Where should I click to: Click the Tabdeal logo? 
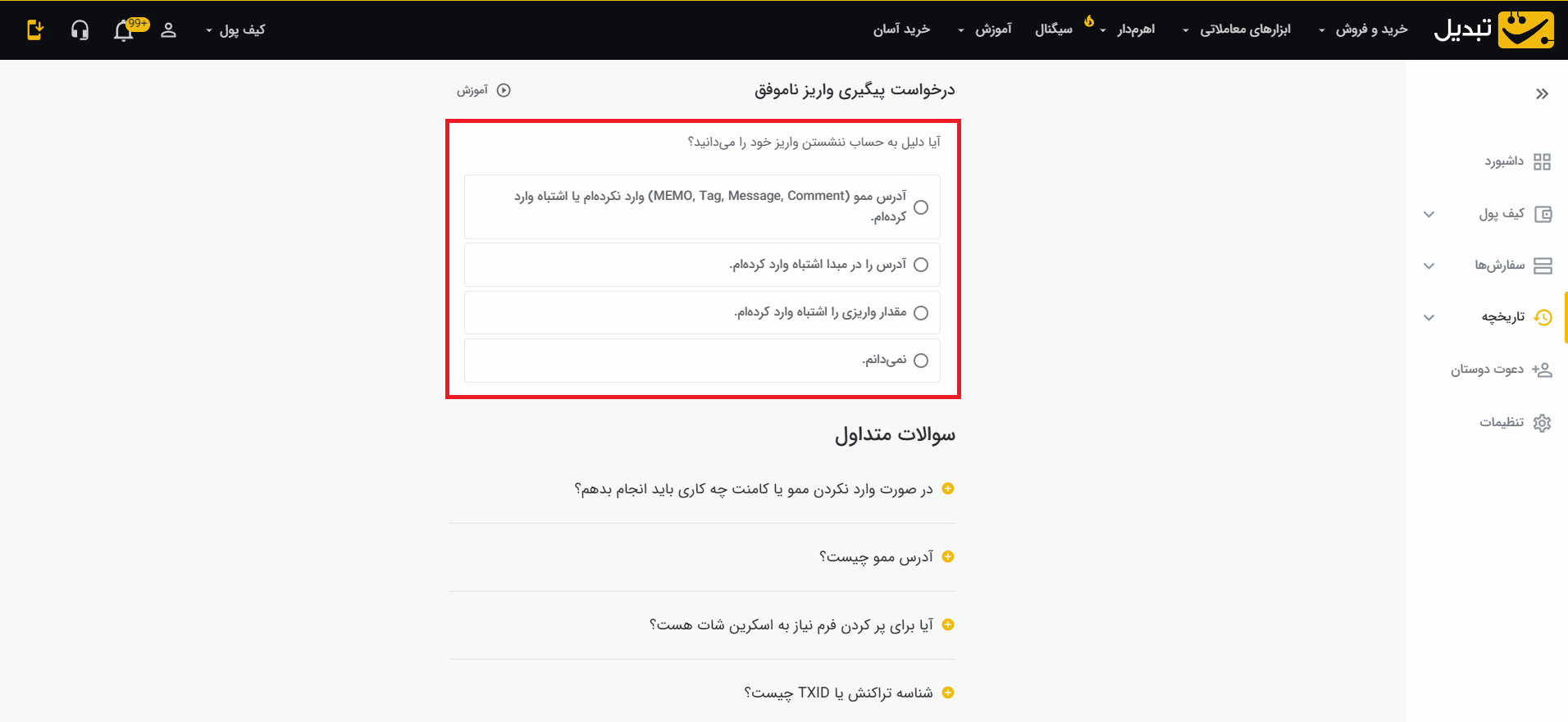(x=1493, y=30)
